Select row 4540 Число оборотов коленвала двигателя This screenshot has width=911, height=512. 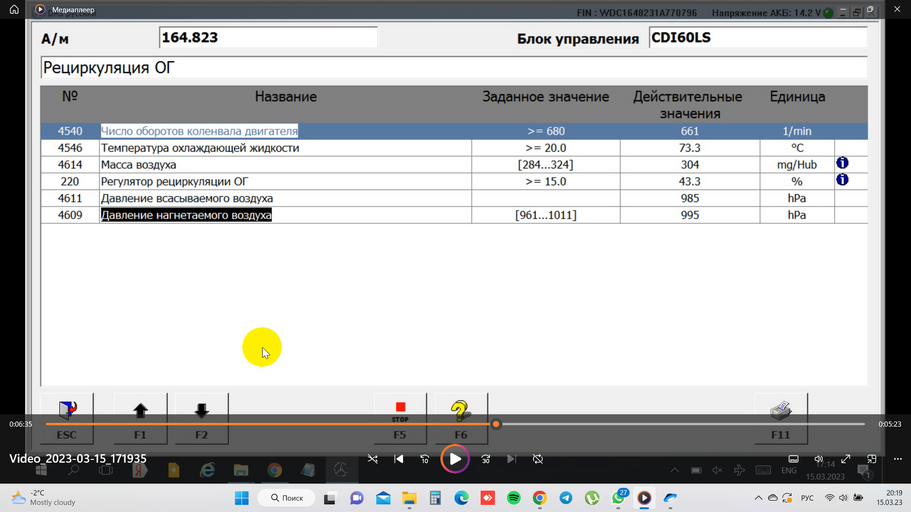click(x=454, y=131)
